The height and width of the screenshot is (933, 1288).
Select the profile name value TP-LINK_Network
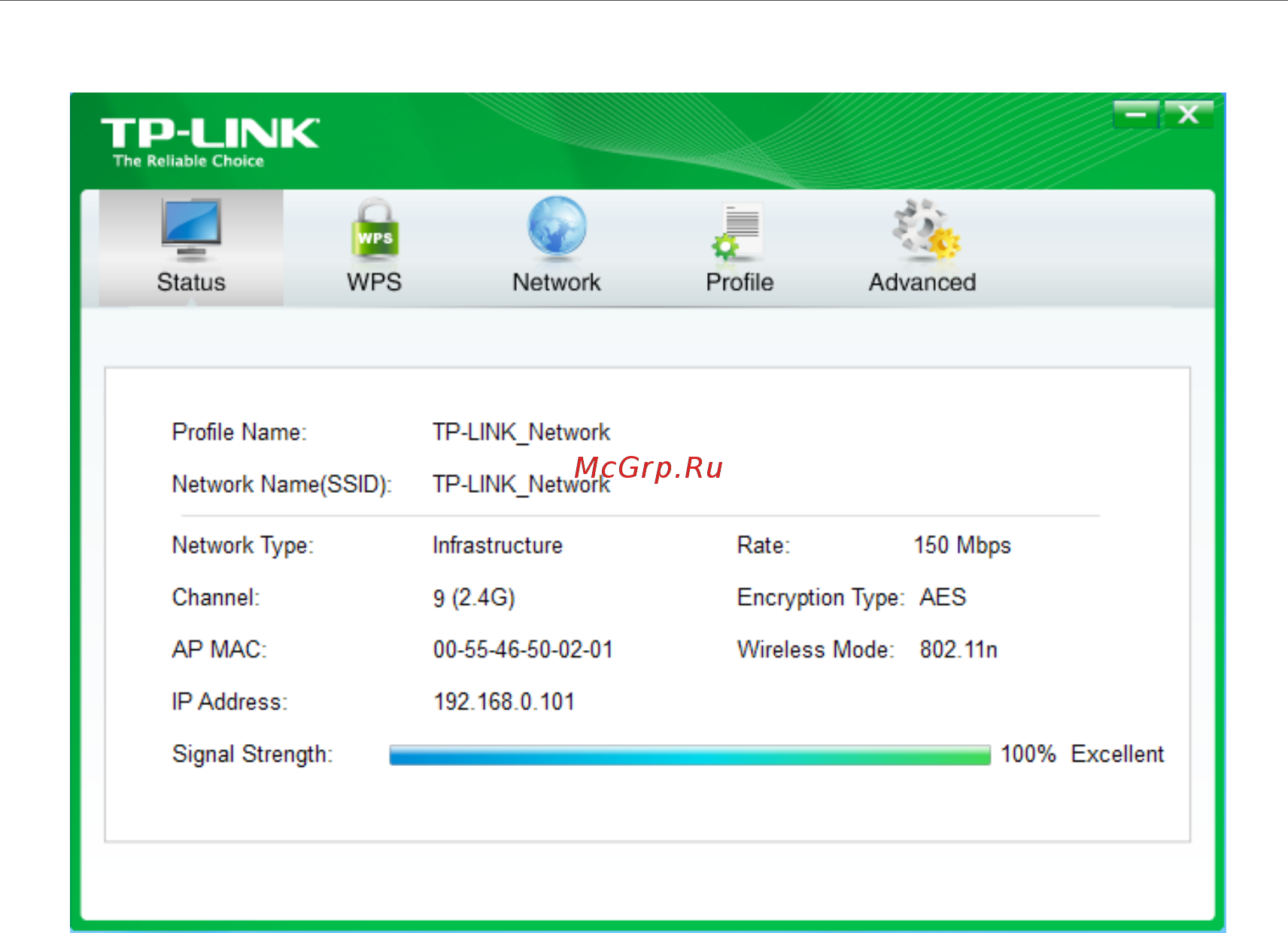pyautogui.click(x=521, y=433)
